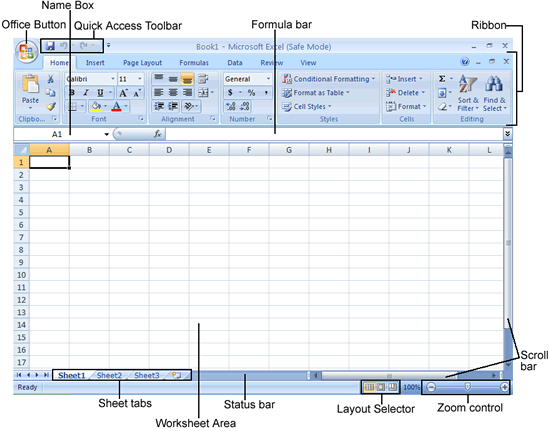Click the Fill down icon in Editing

[x=442, y=93]
